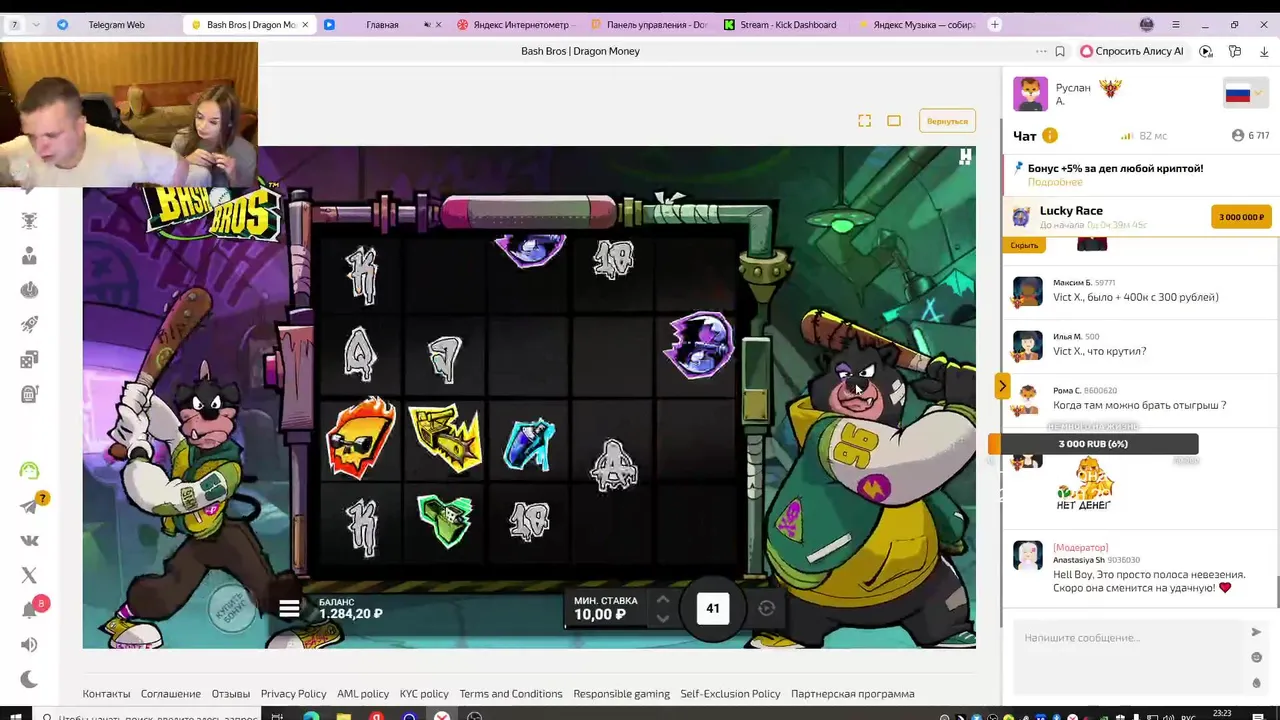
Task: Click the Вернуться button
Action: pos(947,121)
